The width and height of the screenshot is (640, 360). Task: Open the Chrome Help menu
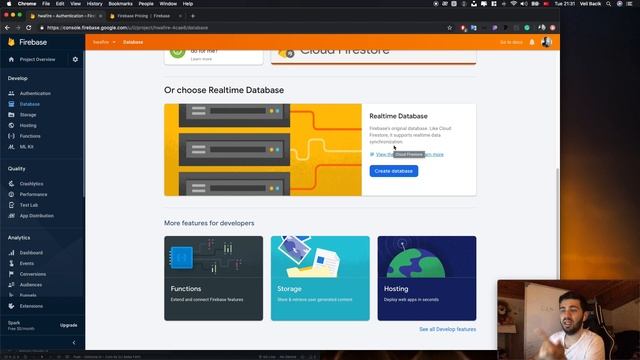(188, 4)
